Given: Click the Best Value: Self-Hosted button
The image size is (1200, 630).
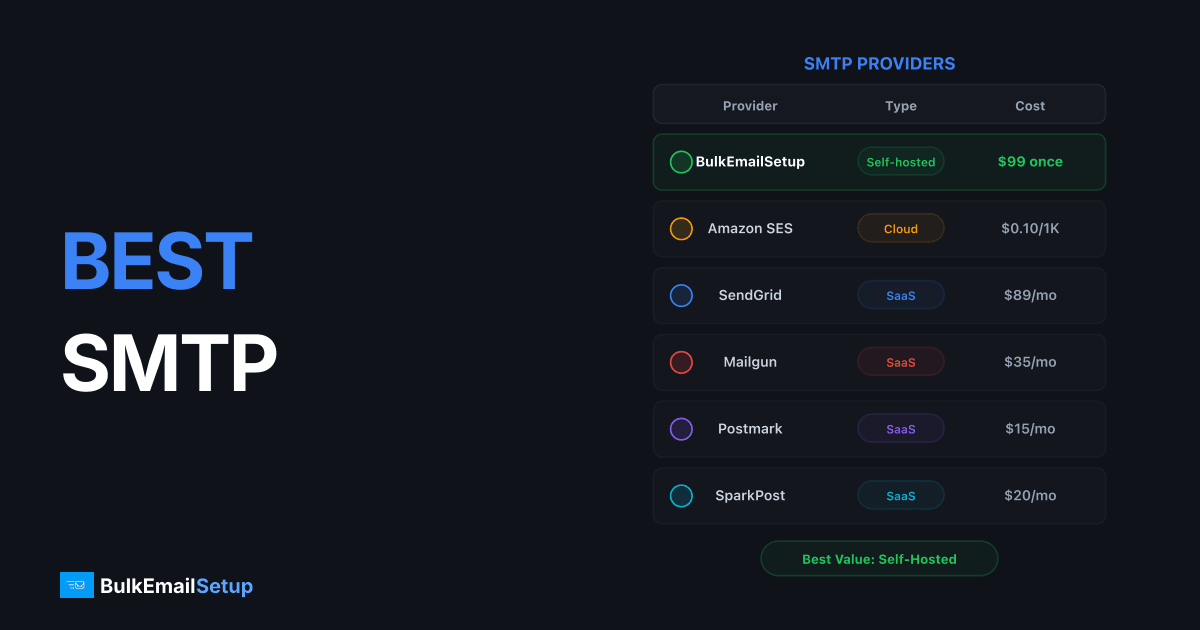Looking at the screenshot, I should click(879, 558).
